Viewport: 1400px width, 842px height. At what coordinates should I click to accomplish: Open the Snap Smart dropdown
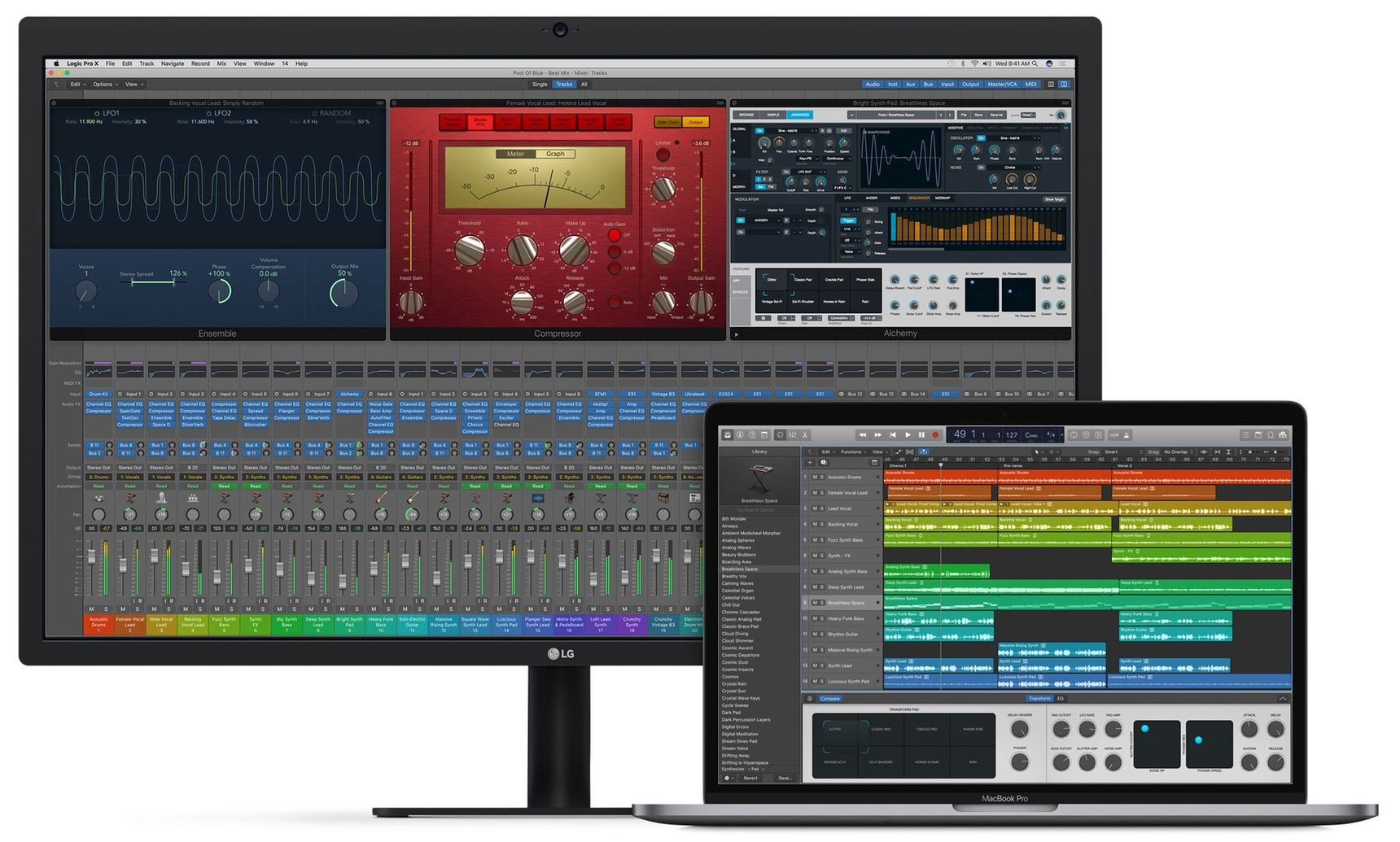coord(1121,452)
